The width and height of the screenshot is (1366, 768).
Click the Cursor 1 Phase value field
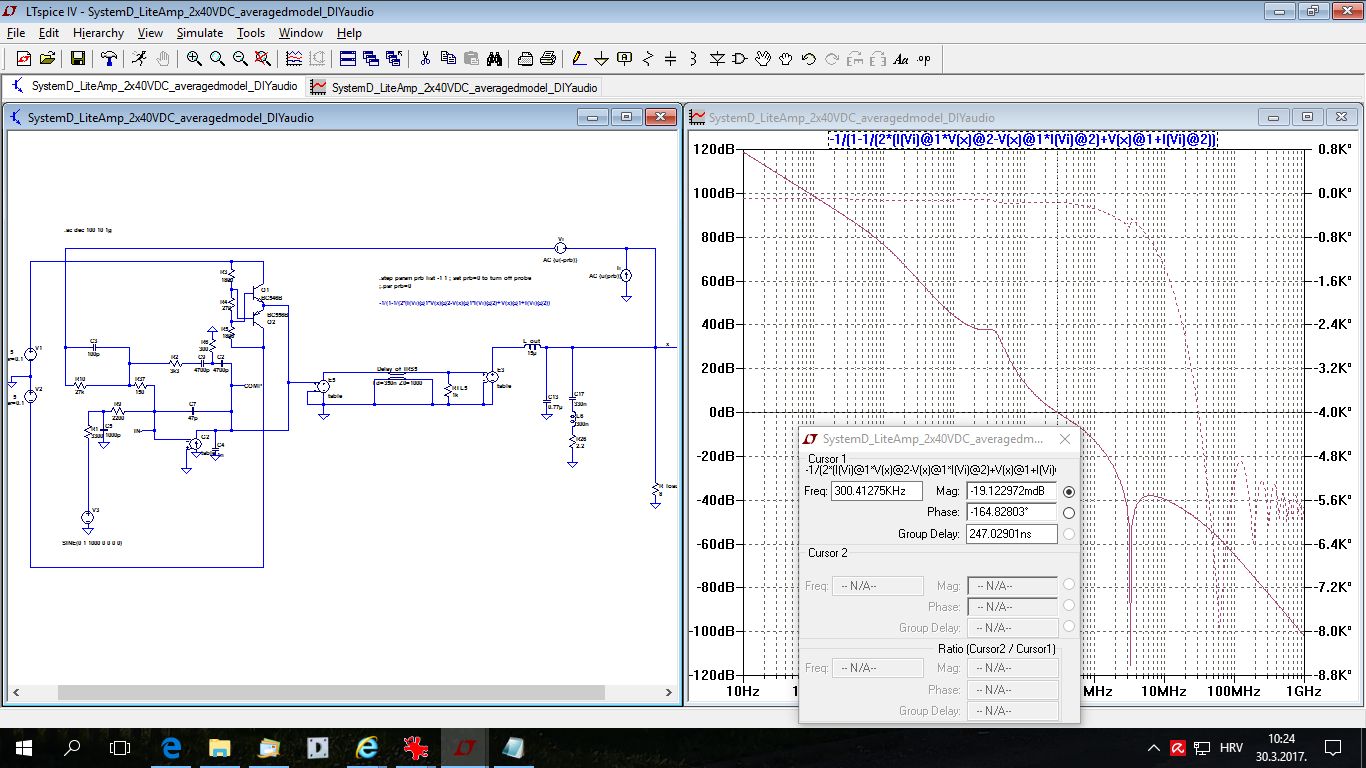click(x=1011, y=512)
